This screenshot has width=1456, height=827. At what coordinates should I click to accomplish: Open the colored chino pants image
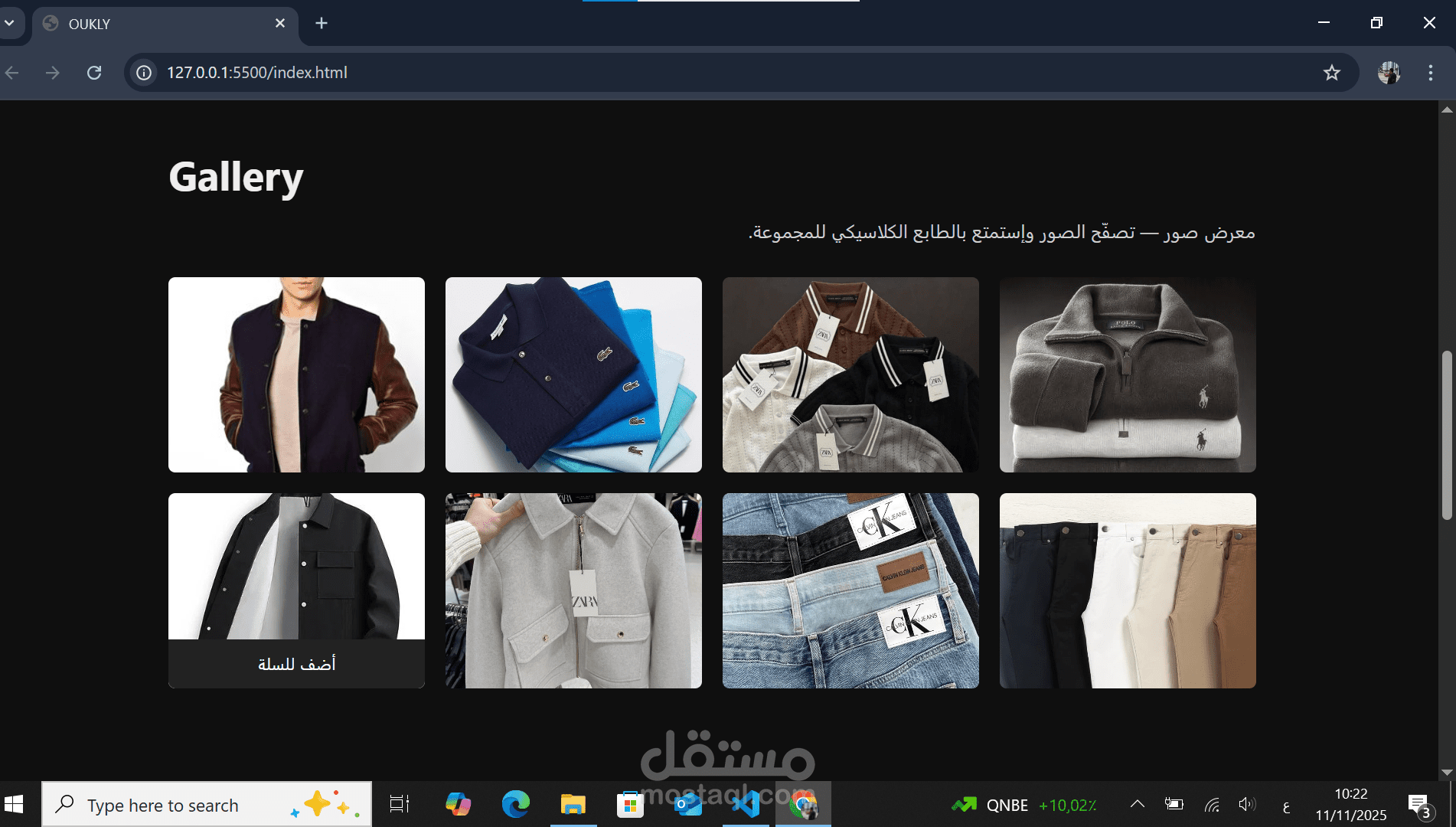click(x=1128, y=590)
